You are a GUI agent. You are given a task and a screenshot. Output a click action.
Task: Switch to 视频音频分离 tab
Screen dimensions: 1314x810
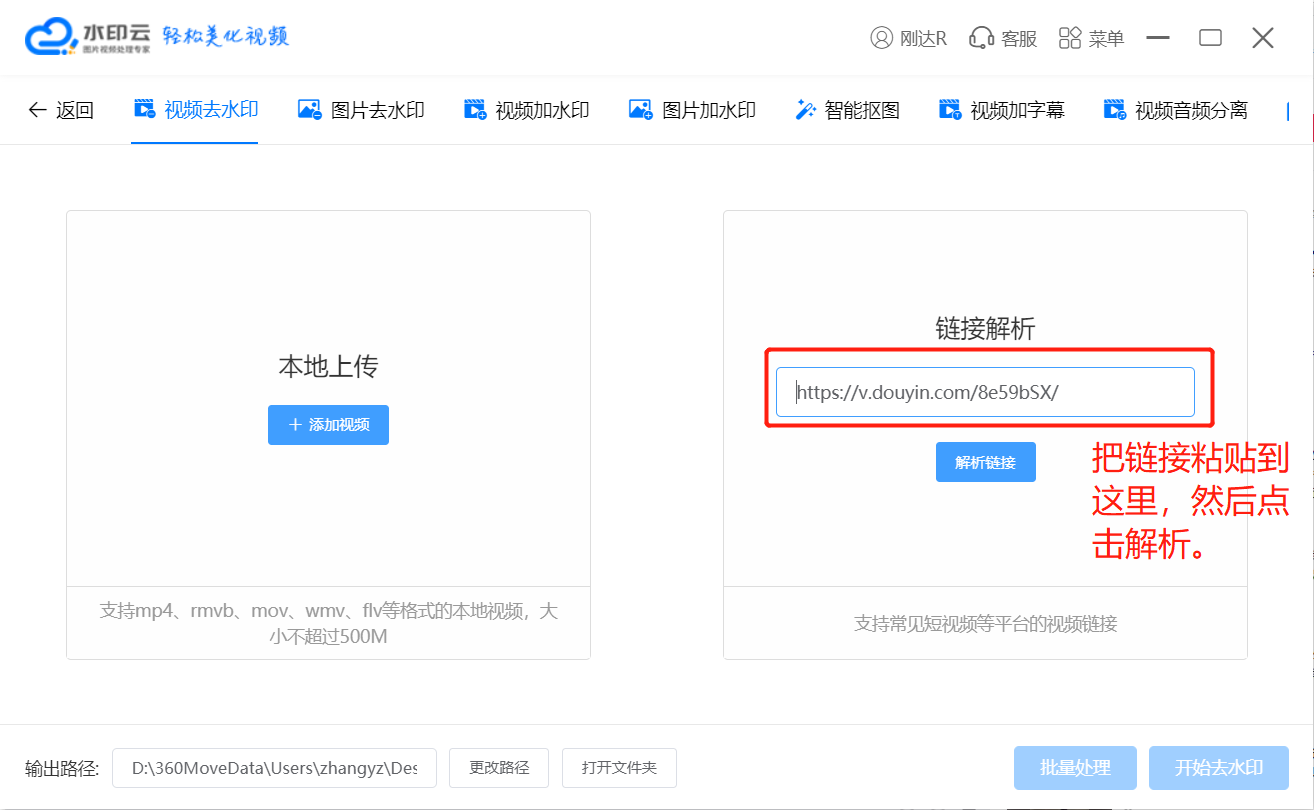tap(1176, 110)
